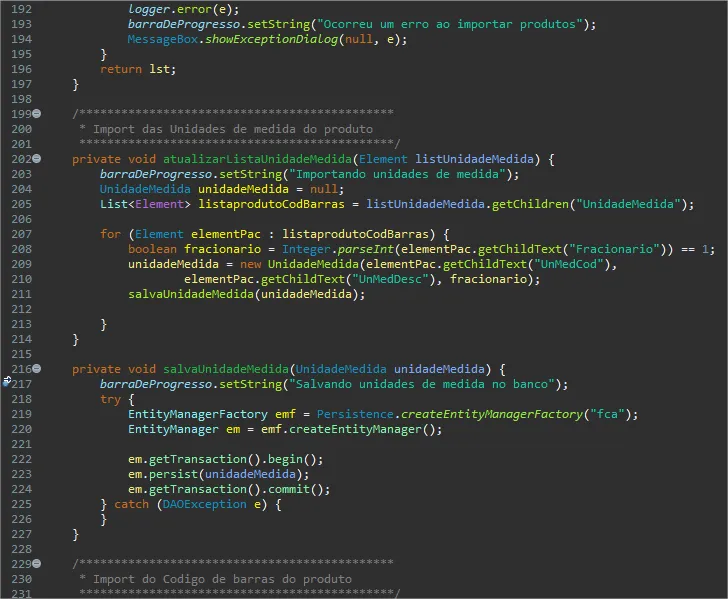Image resolution: width=728 pixels, height=599 pixels.
Task: Click the Persistence class reference
Action: point(355,414)
